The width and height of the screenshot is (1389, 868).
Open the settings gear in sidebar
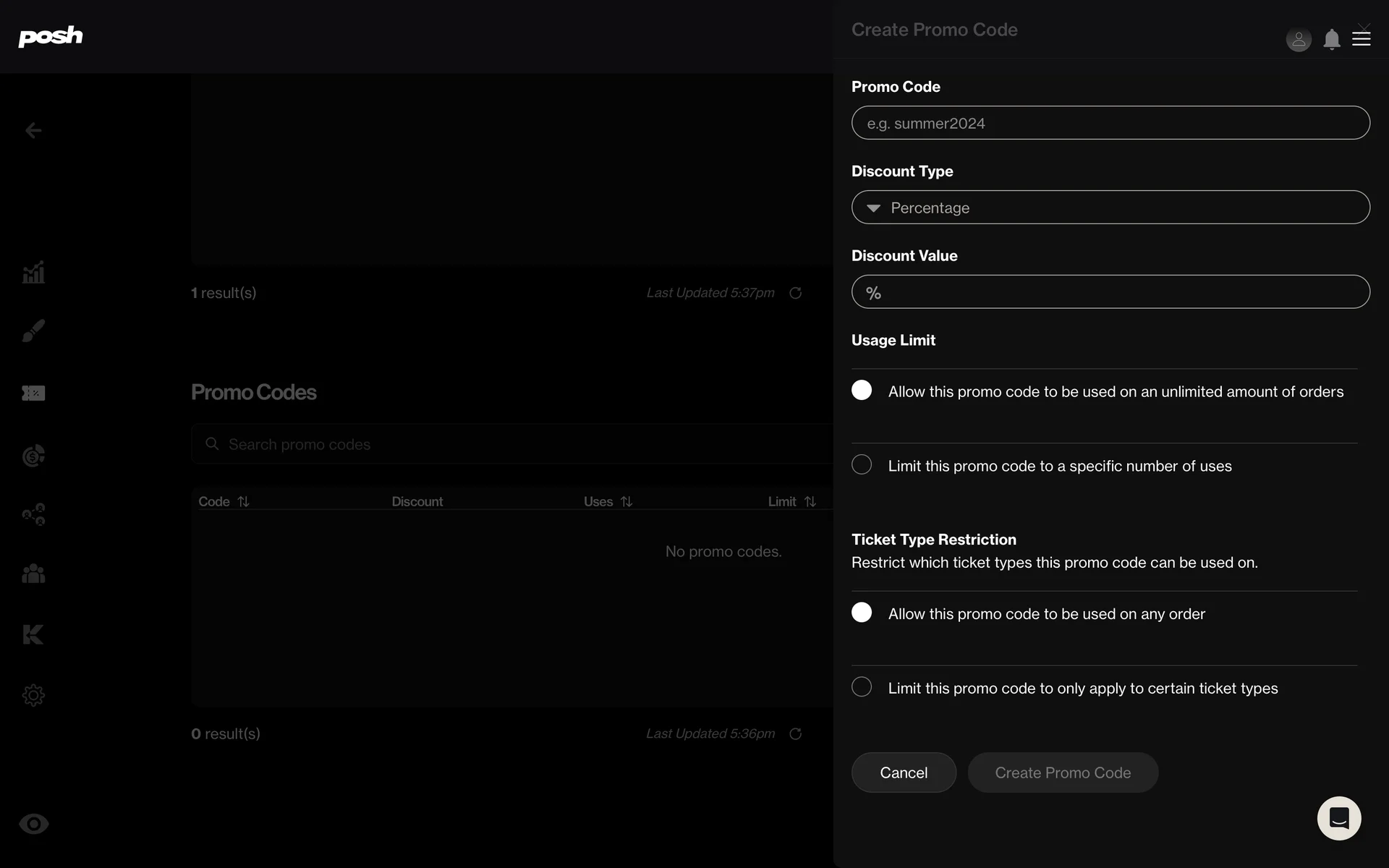[x=33, y=695]
